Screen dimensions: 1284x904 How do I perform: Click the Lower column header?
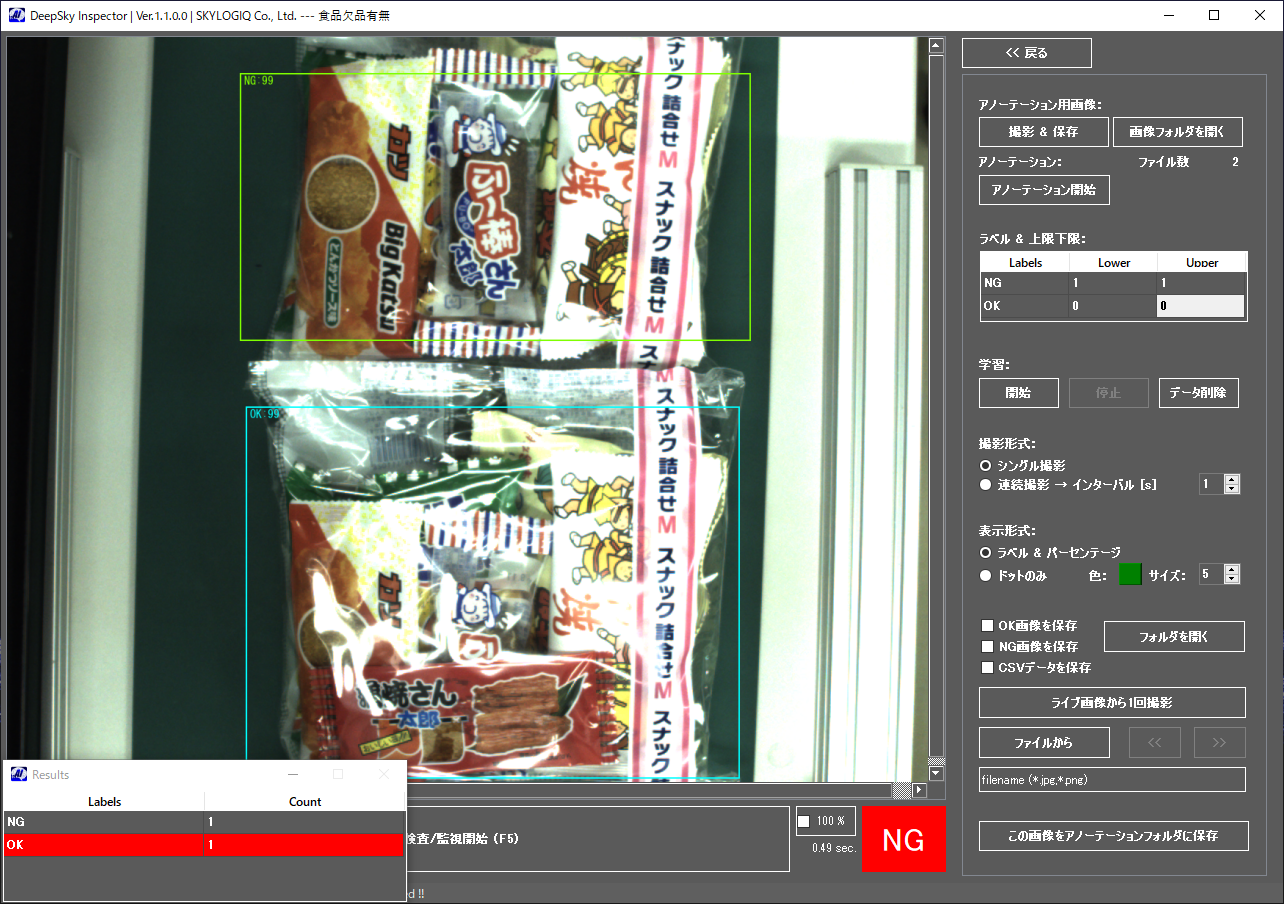click(x=1113, y=263)
